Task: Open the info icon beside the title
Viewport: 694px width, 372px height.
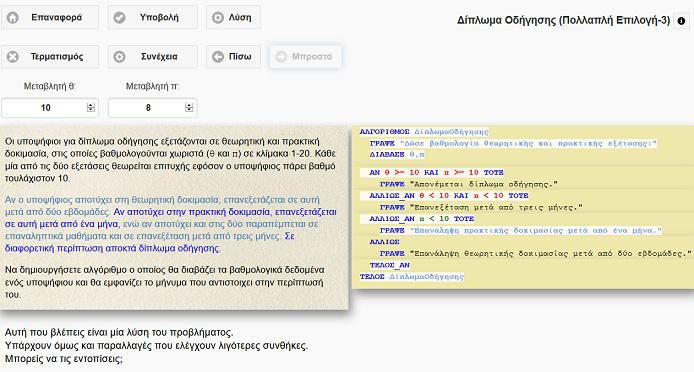Action: [x=681, y=21]
